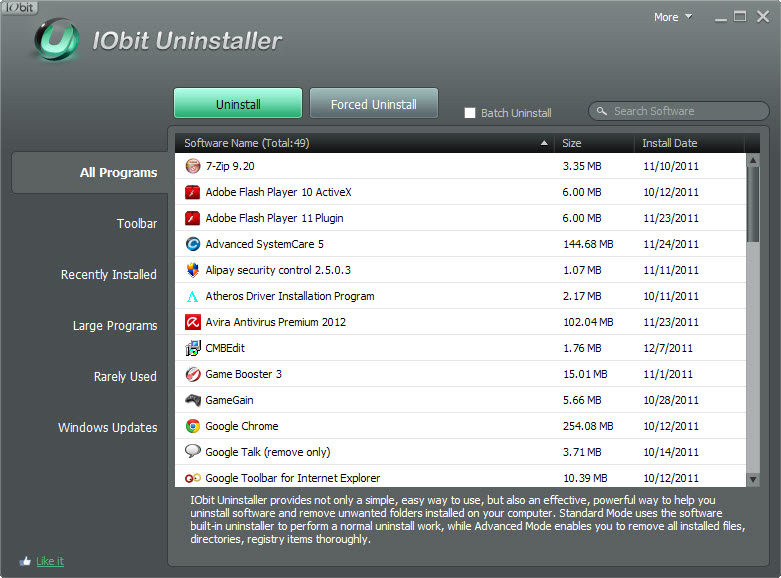Screen dimensions: 781x578
Task: Click the Avira Antivirus Premium icon
Action: (193, 322)
